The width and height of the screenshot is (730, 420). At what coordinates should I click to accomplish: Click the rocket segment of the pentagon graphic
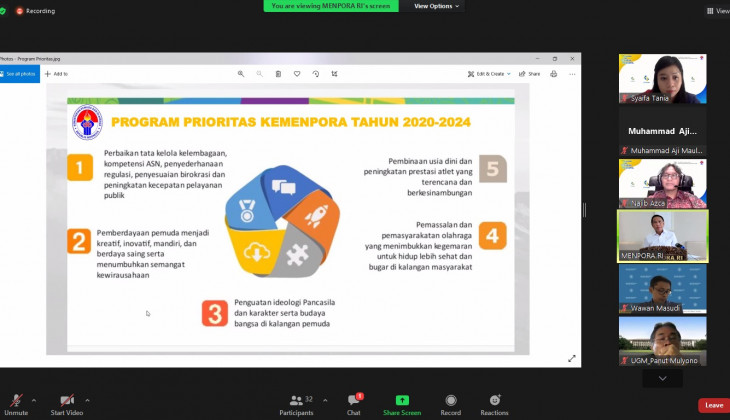(316, 215)
